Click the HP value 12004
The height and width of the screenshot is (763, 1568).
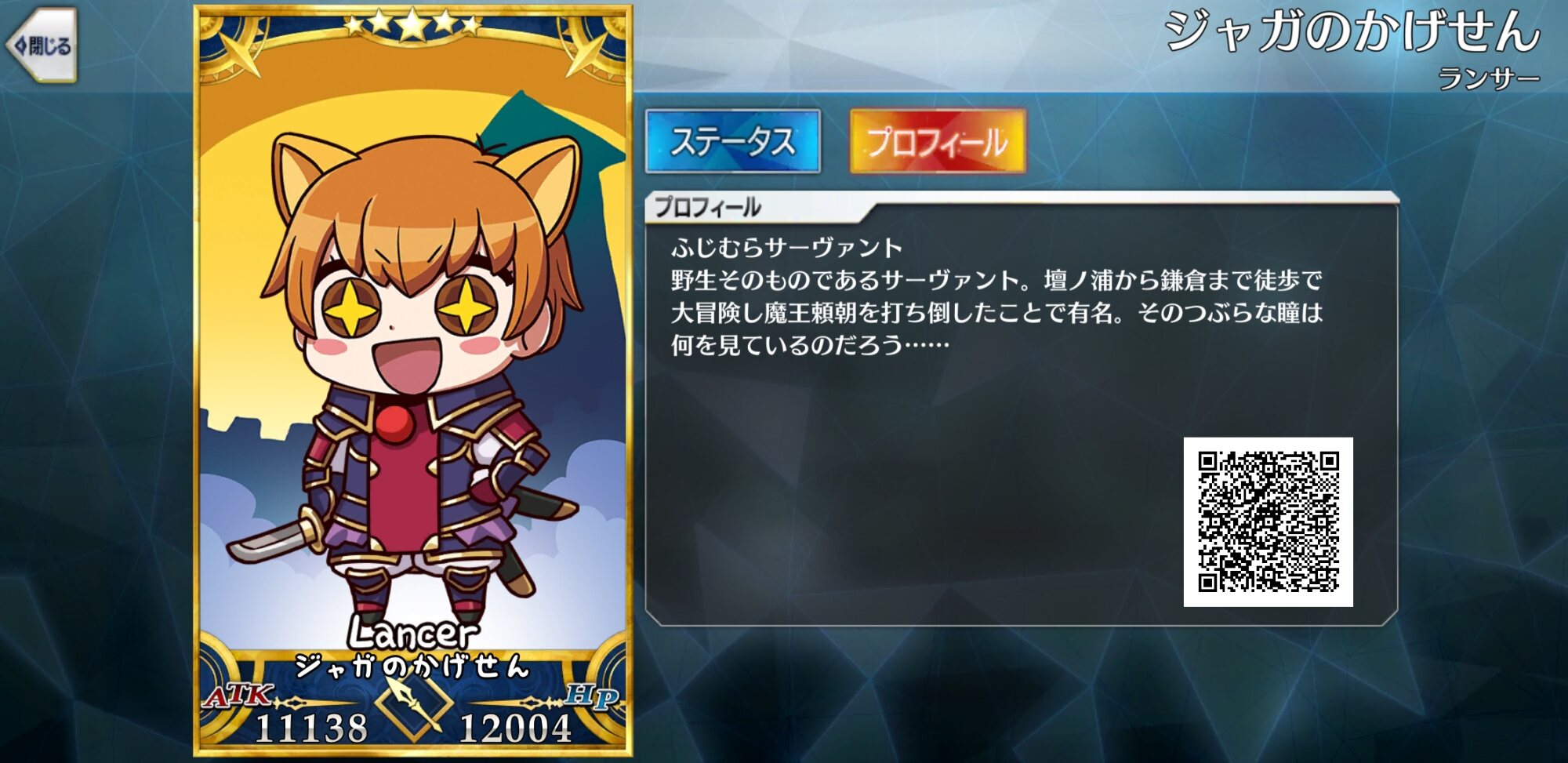[x=515, y=728]
